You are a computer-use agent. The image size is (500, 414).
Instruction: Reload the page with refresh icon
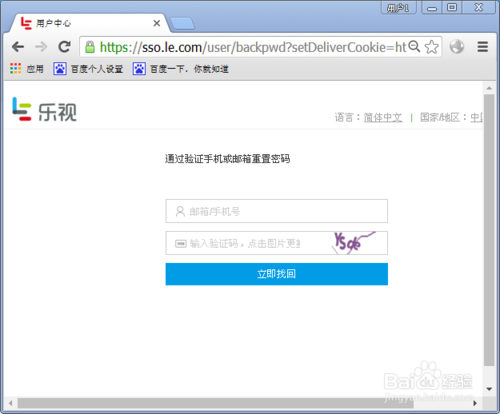(64, 47)
